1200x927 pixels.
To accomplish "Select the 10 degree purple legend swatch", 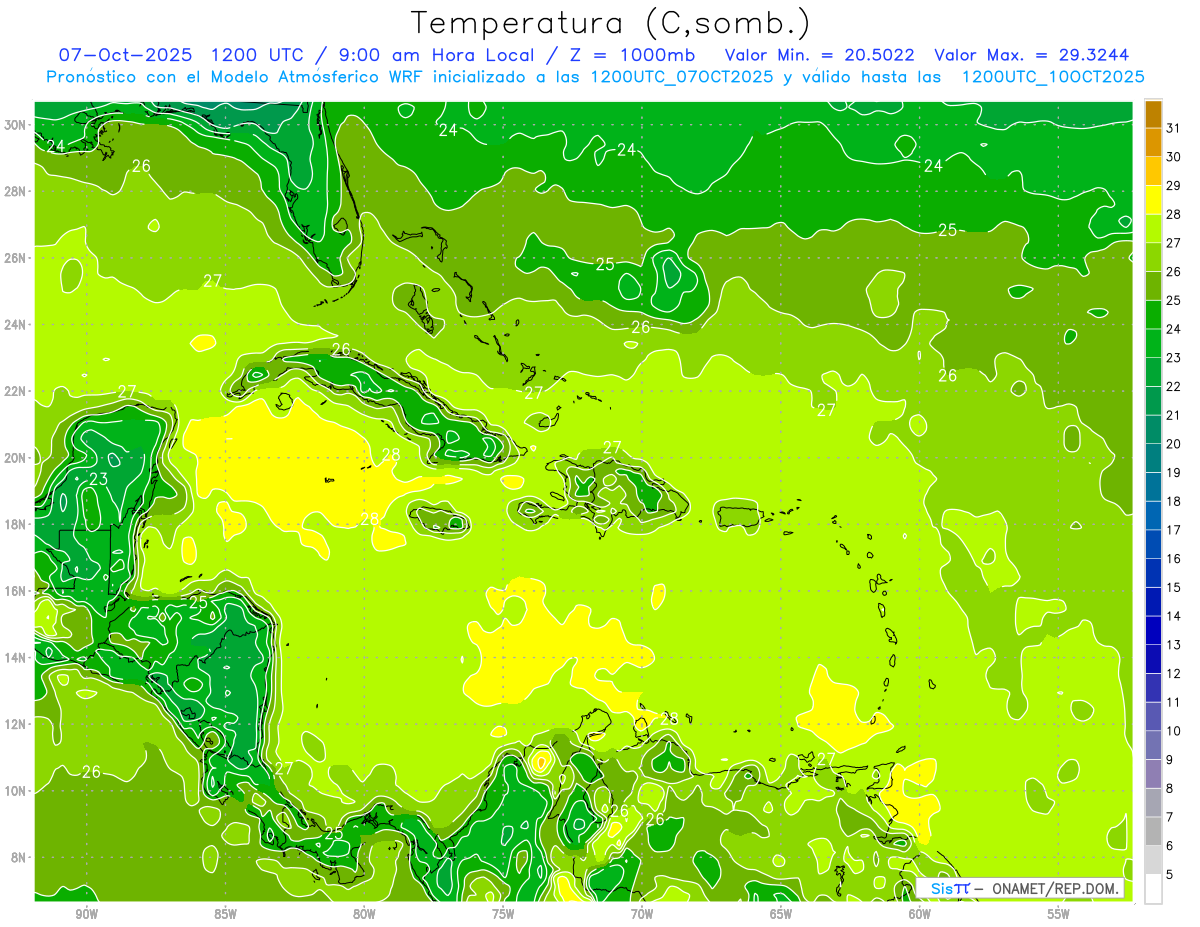I will click(1153, 745).
